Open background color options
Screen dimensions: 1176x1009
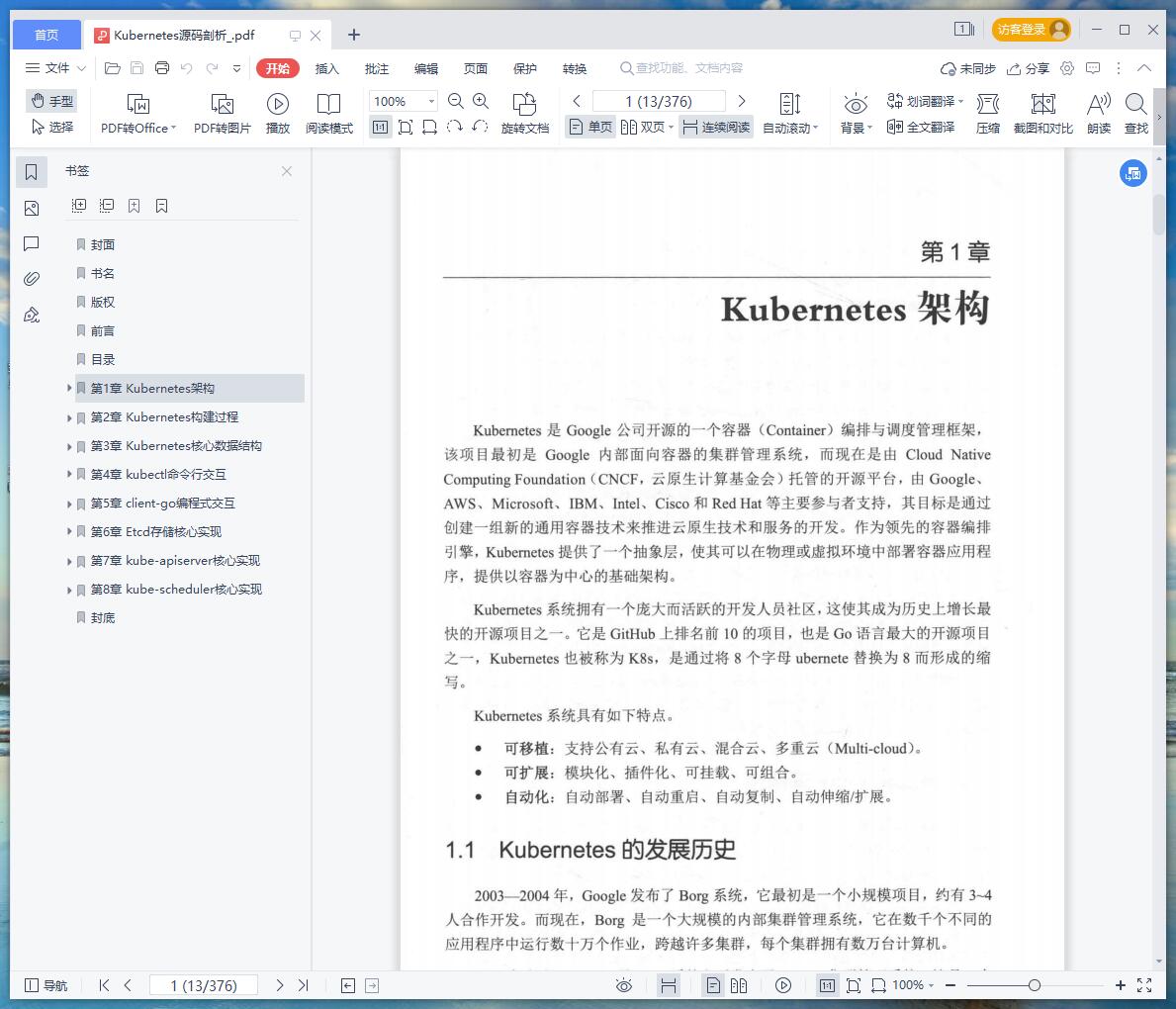[x=855, y=114]
